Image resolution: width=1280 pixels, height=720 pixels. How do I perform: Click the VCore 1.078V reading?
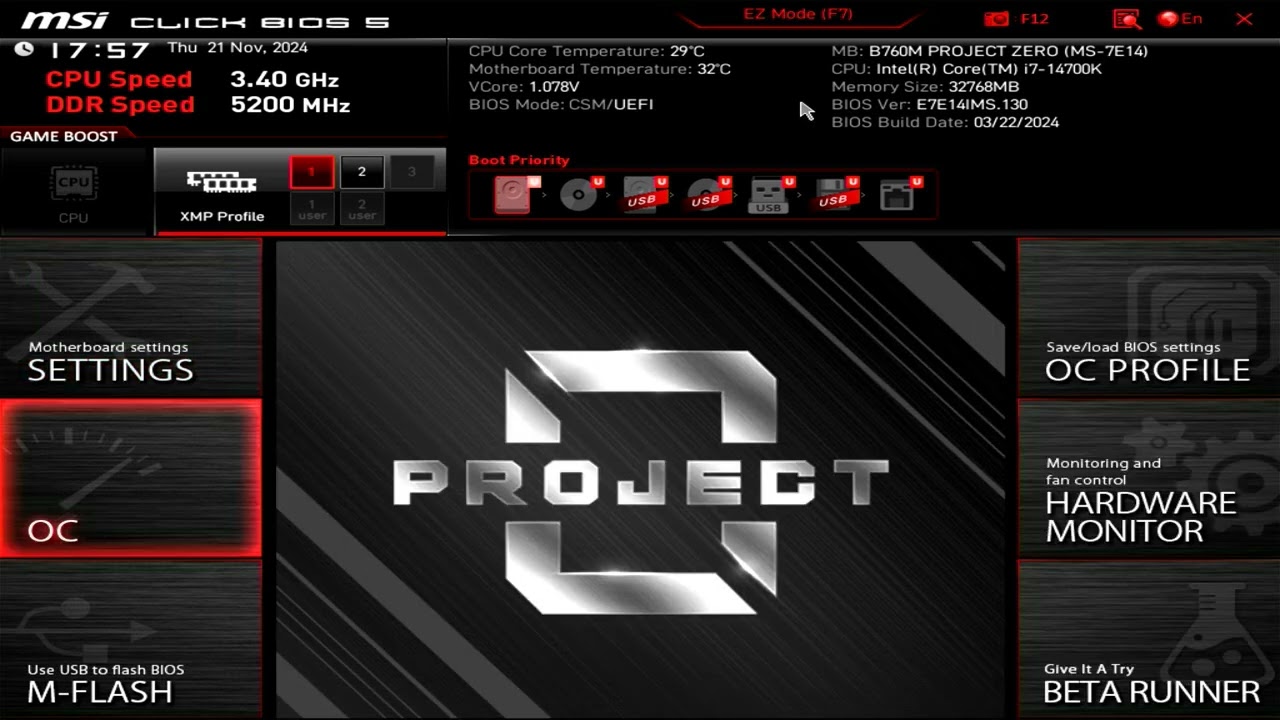pos(524,87)
